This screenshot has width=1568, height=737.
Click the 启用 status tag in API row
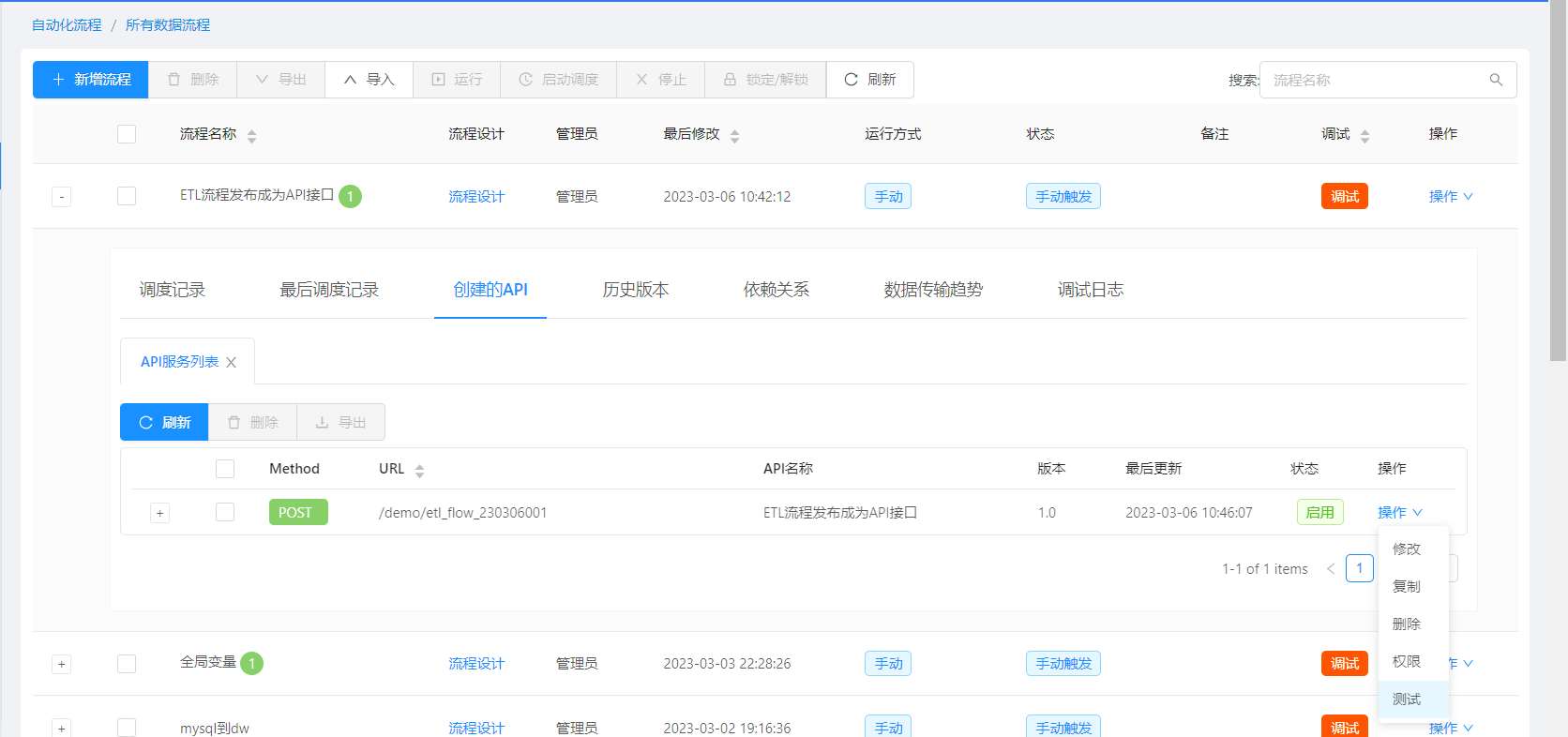tap(1320, 512)
